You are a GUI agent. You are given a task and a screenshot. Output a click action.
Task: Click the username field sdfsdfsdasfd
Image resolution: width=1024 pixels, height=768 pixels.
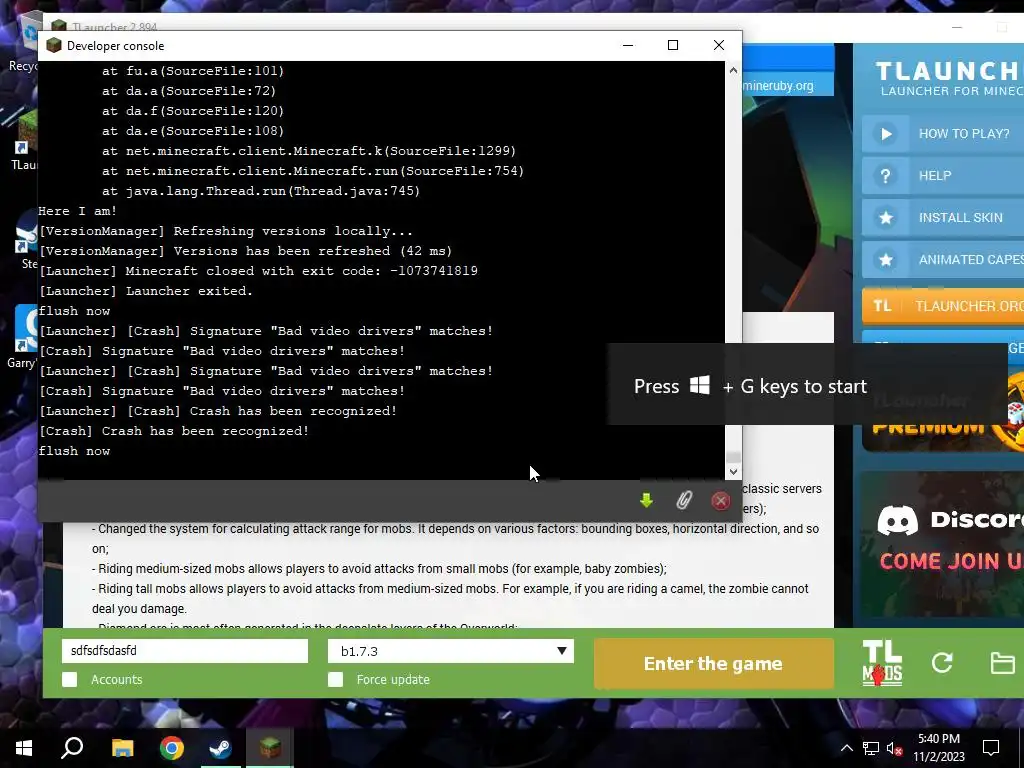point(185,650)
